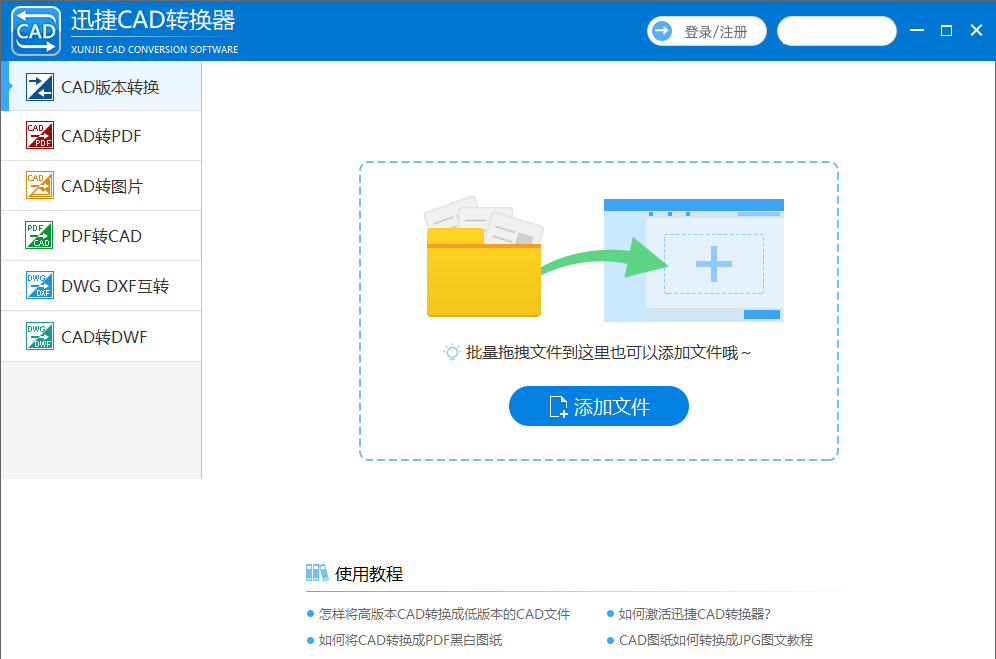The image size is (996, 659).
Task: Open the CAD转DWF icon
Action: tap(40, 336)
